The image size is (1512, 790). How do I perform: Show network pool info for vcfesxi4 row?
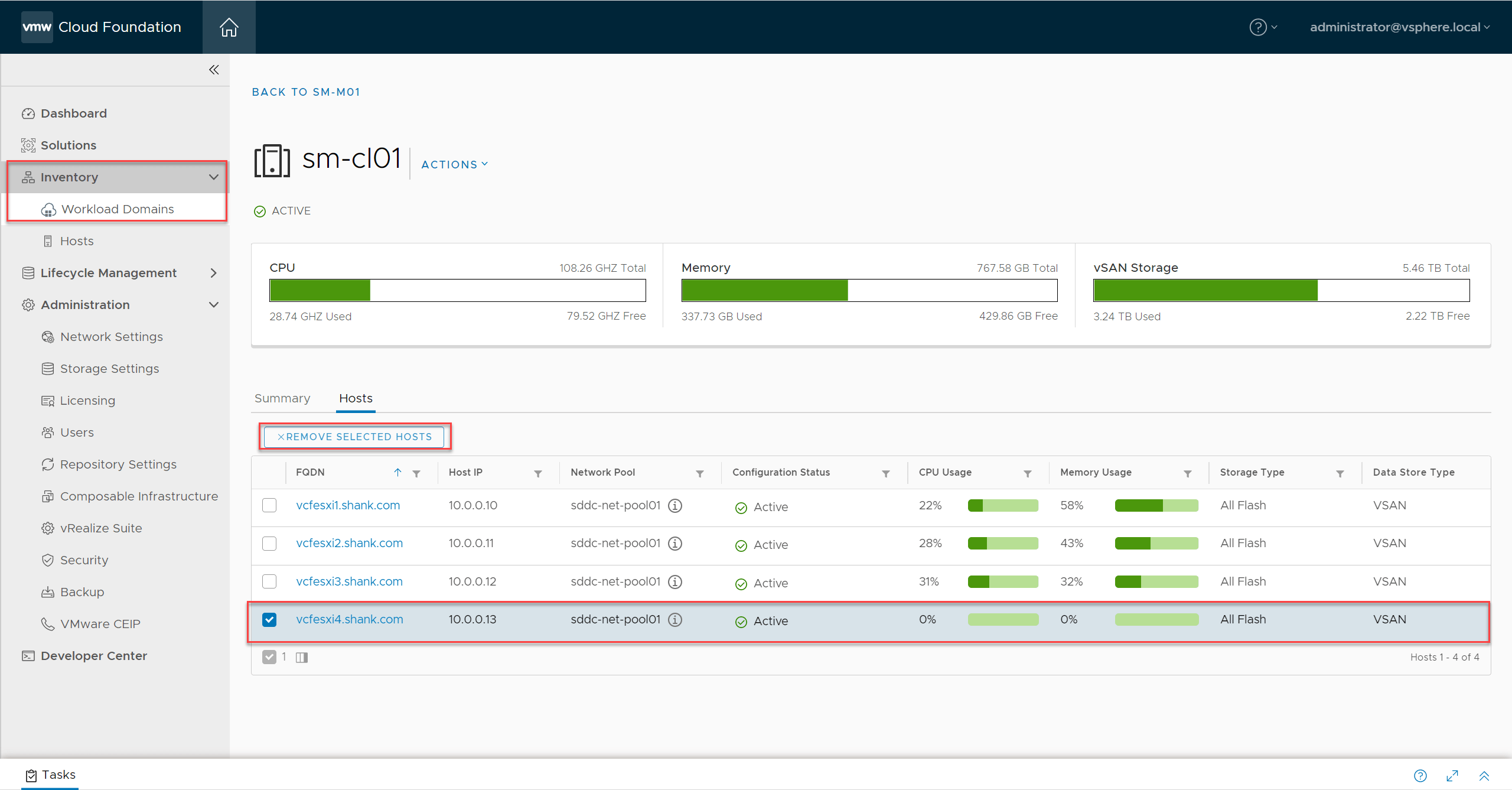675,620
